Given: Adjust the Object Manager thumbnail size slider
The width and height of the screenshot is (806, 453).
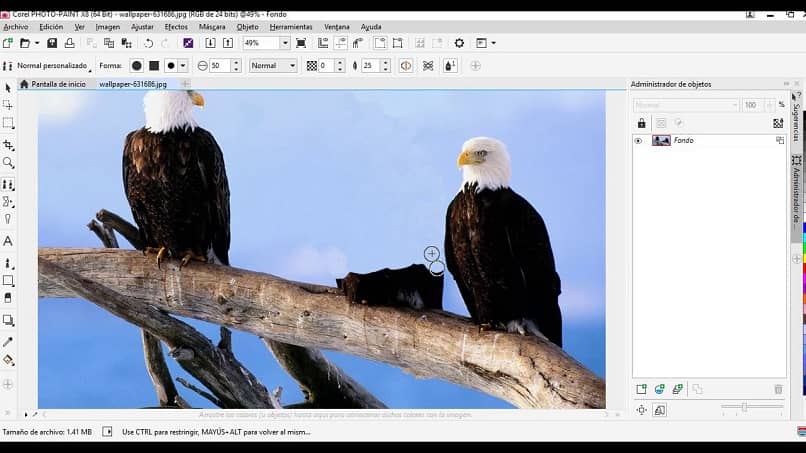Looking at the screenshot, I should pos(744,407).
